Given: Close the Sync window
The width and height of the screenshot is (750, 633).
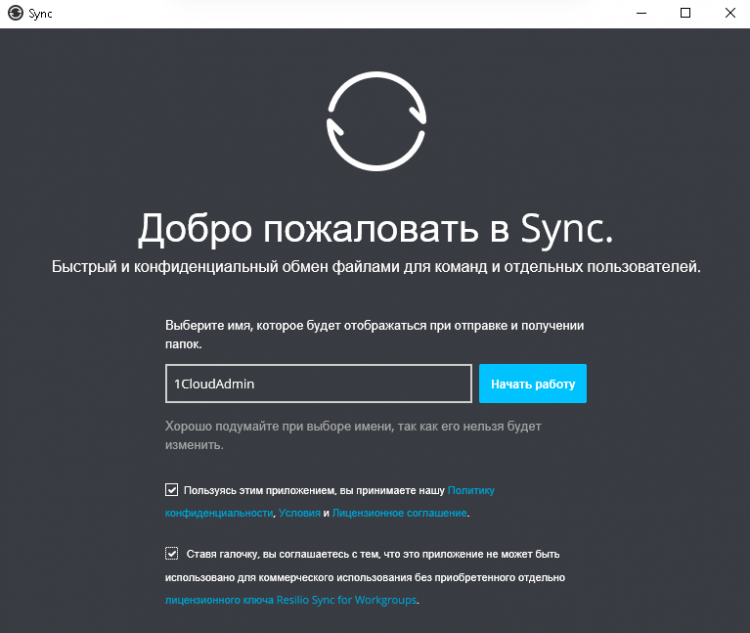Looking at the screenshot, I should (729, 13).
